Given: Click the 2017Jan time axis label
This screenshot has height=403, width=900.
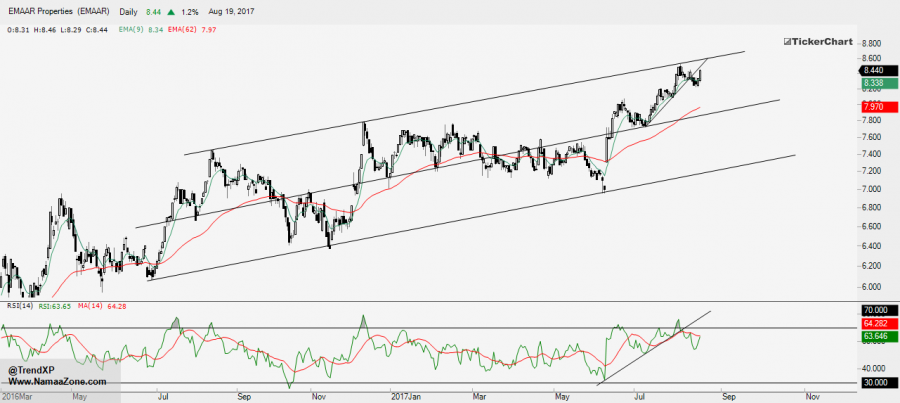Looking at the screenshot, I should (404, 396).
